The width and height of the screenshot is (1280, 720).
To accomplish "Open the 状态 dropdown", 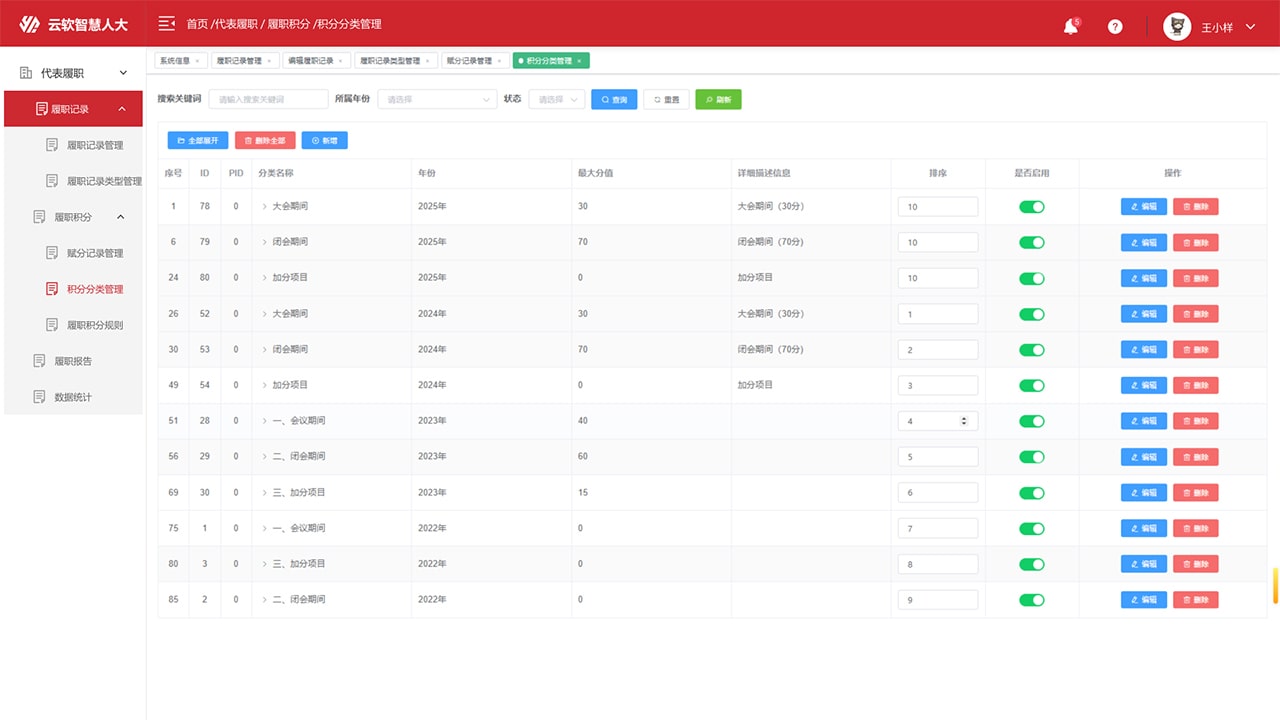I will click(x=556, y=100).
